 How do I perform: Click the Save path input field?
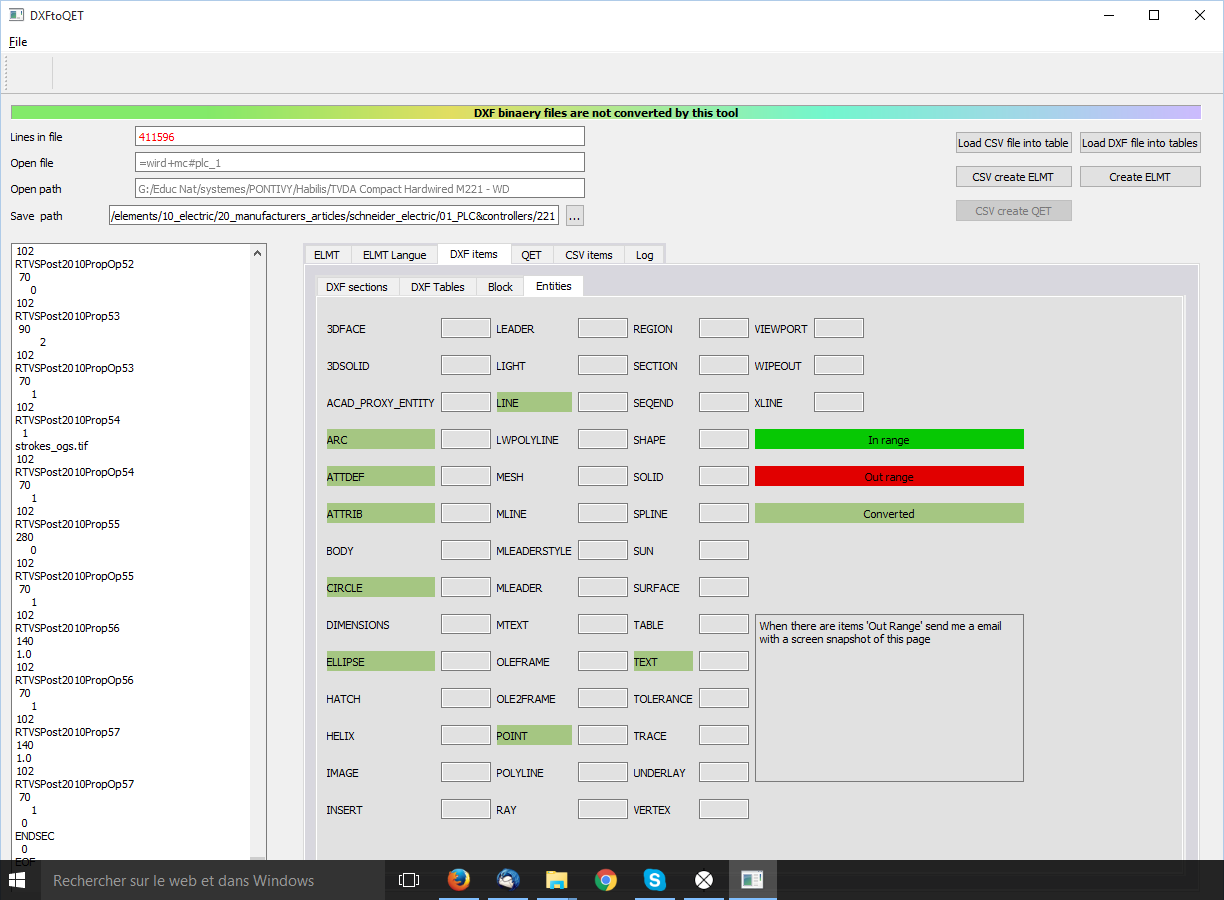[334, 216]
